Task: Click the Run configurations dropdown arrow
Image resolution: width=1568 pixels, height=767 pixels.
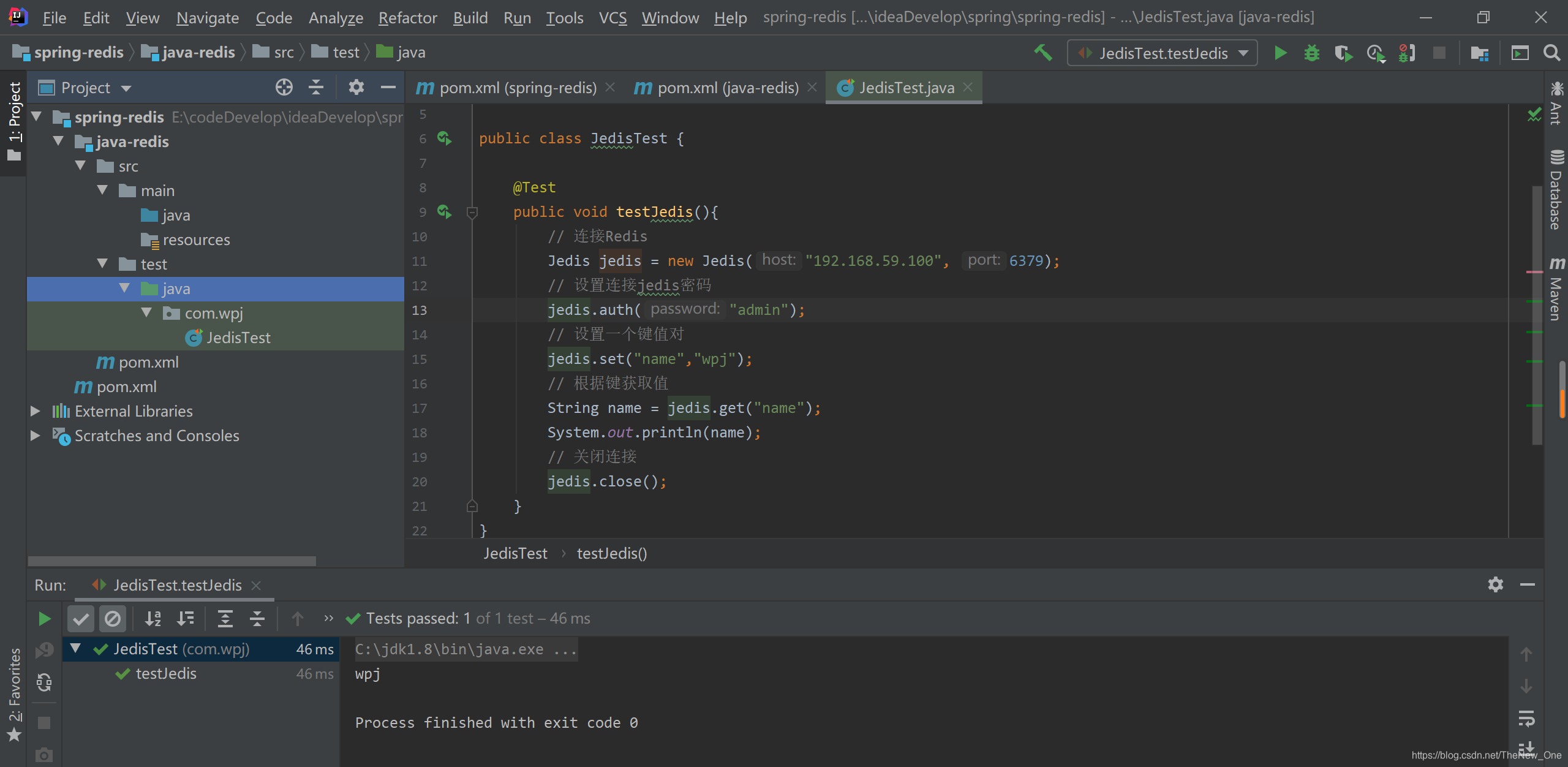Action: 1247,52
